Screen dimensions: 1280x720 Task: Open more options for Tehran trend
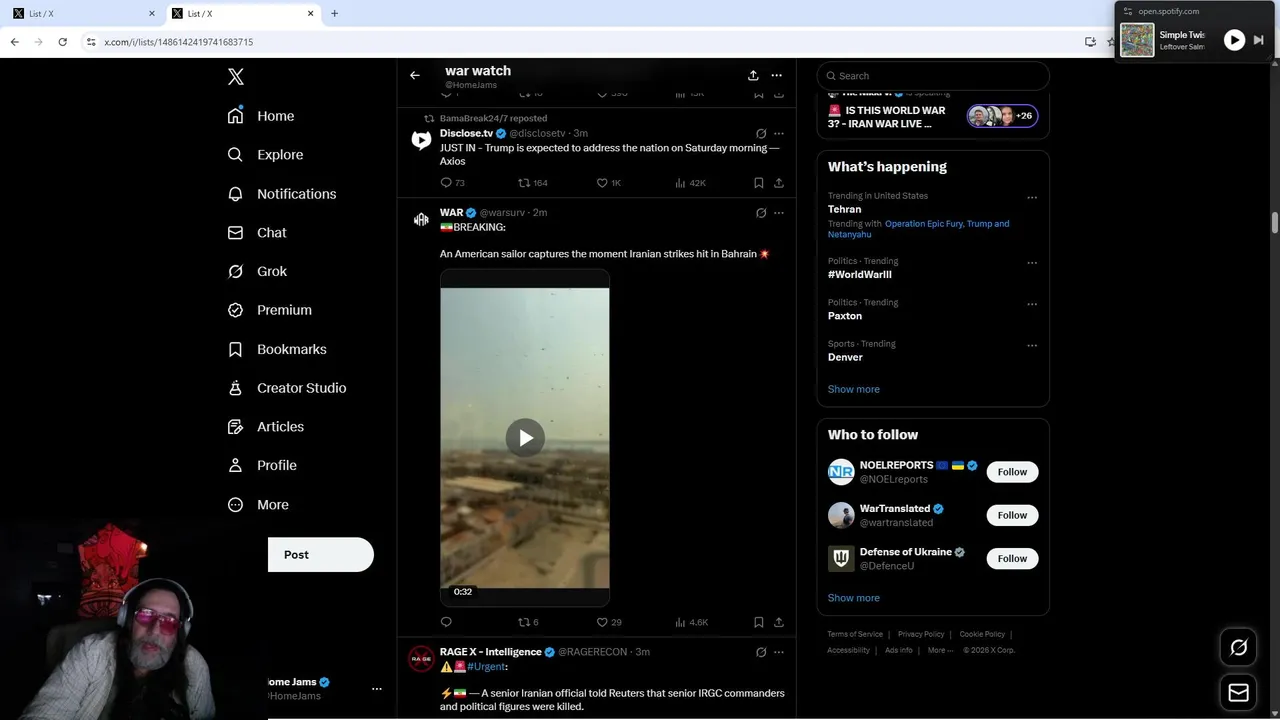[x=1032, y=197]
